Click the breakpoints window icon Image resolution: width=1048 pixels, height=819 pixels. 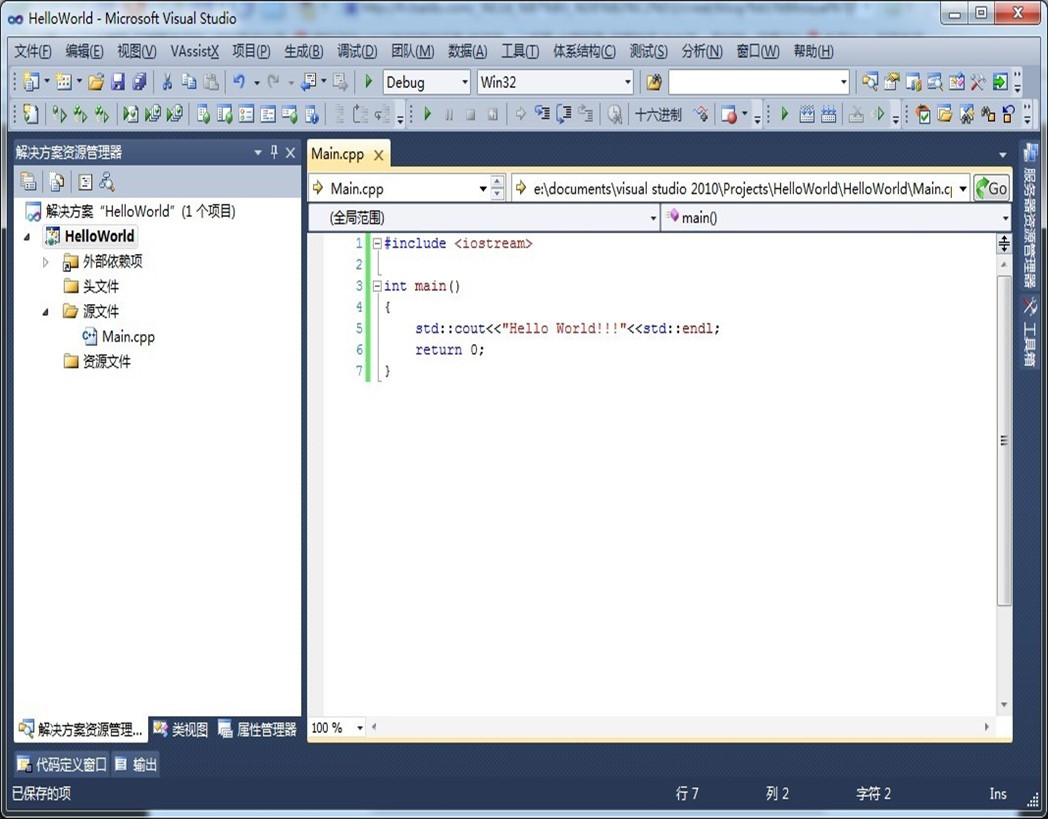click(x=729, y=114)
